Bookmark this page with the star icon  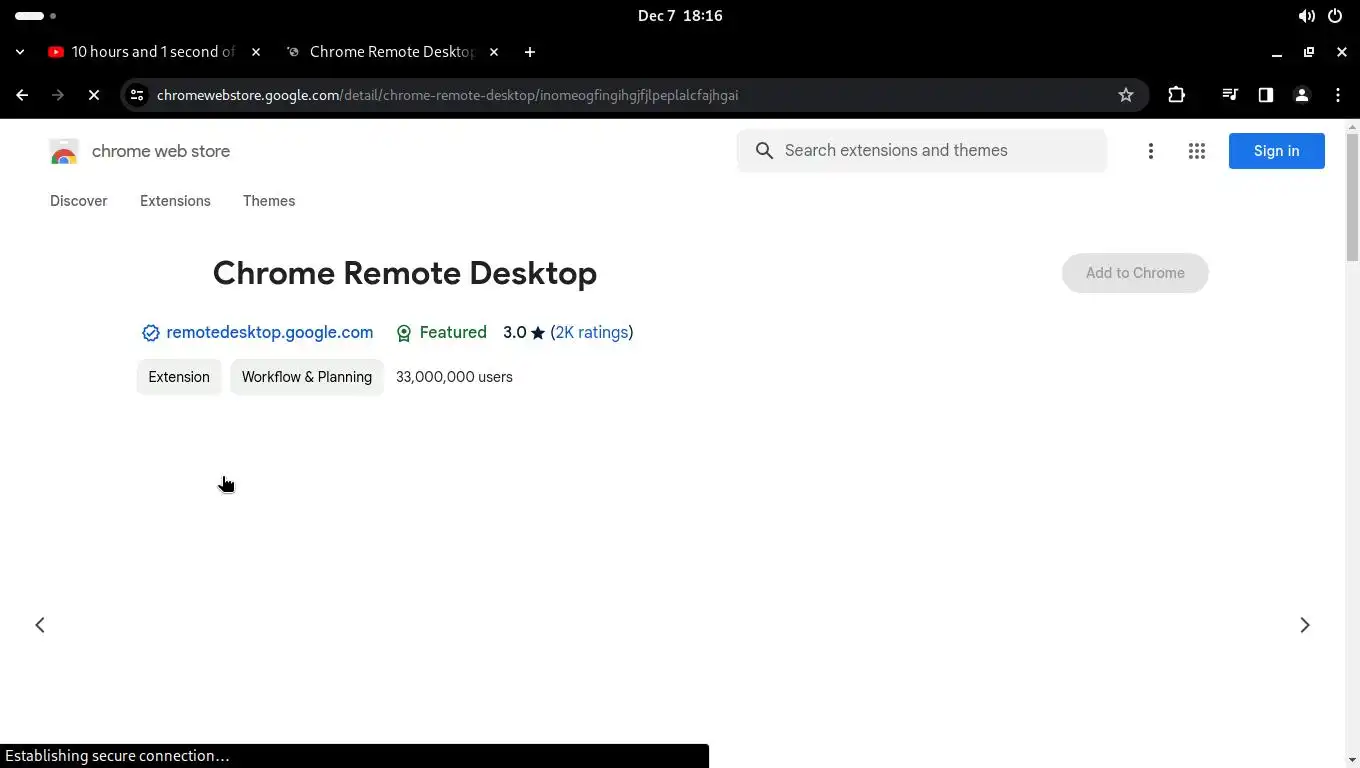point(1126,95)
